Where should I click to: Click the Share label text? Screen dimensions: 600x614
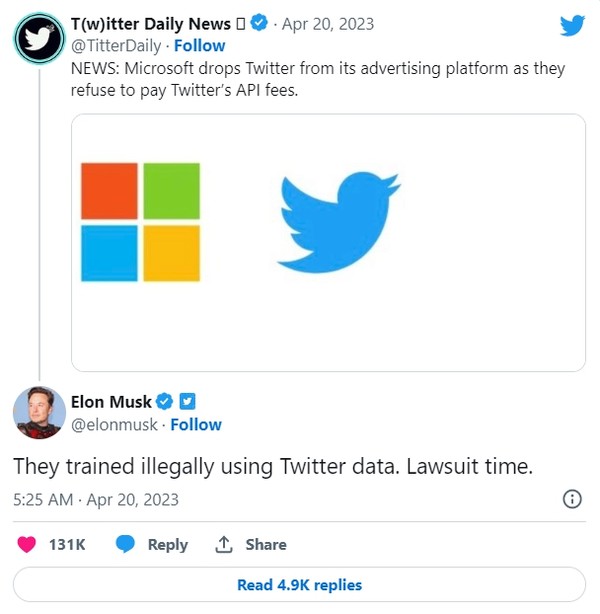[x=266, y=544]
